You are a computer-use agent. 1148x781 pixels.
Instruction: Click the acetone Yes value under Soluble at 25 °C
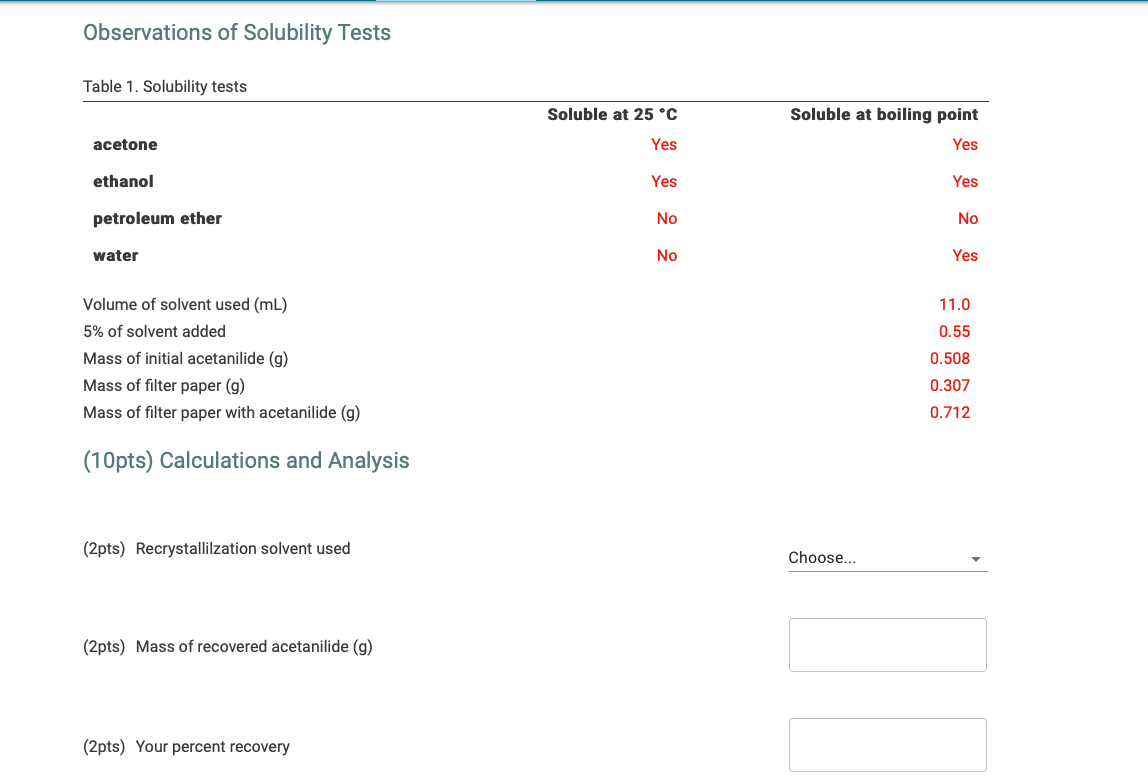click(x=664, y=144)
